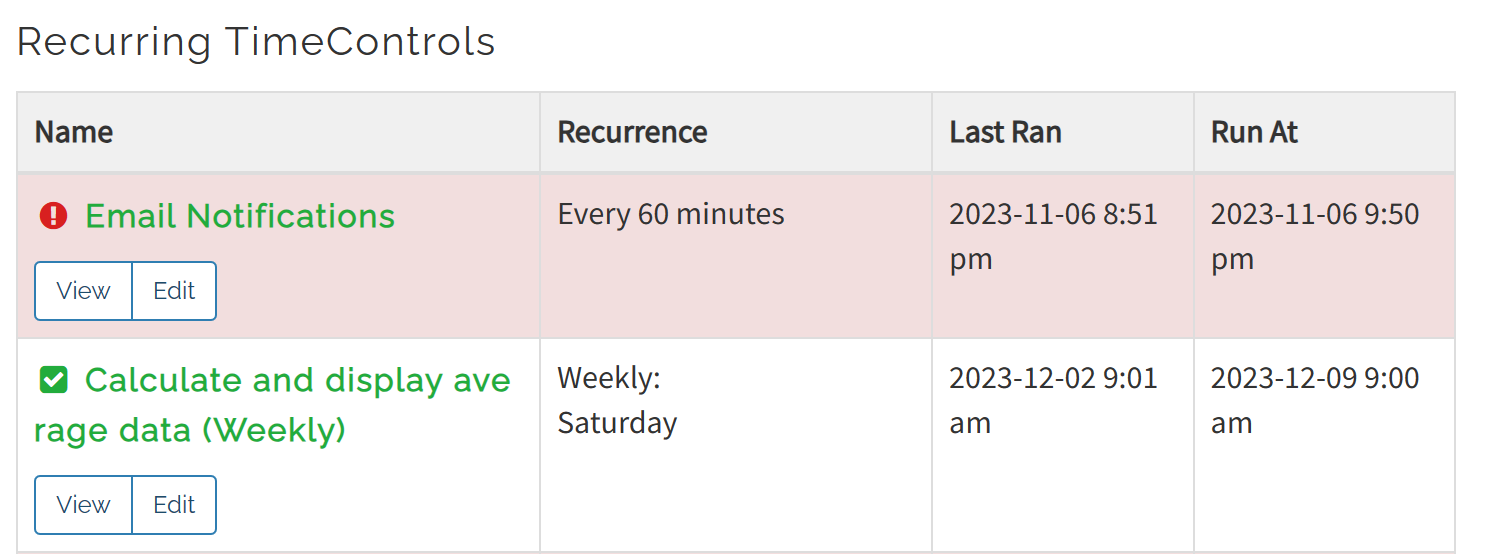Select the 'Every 60 minutes' recurrence cell

click(x=671, y=214)
